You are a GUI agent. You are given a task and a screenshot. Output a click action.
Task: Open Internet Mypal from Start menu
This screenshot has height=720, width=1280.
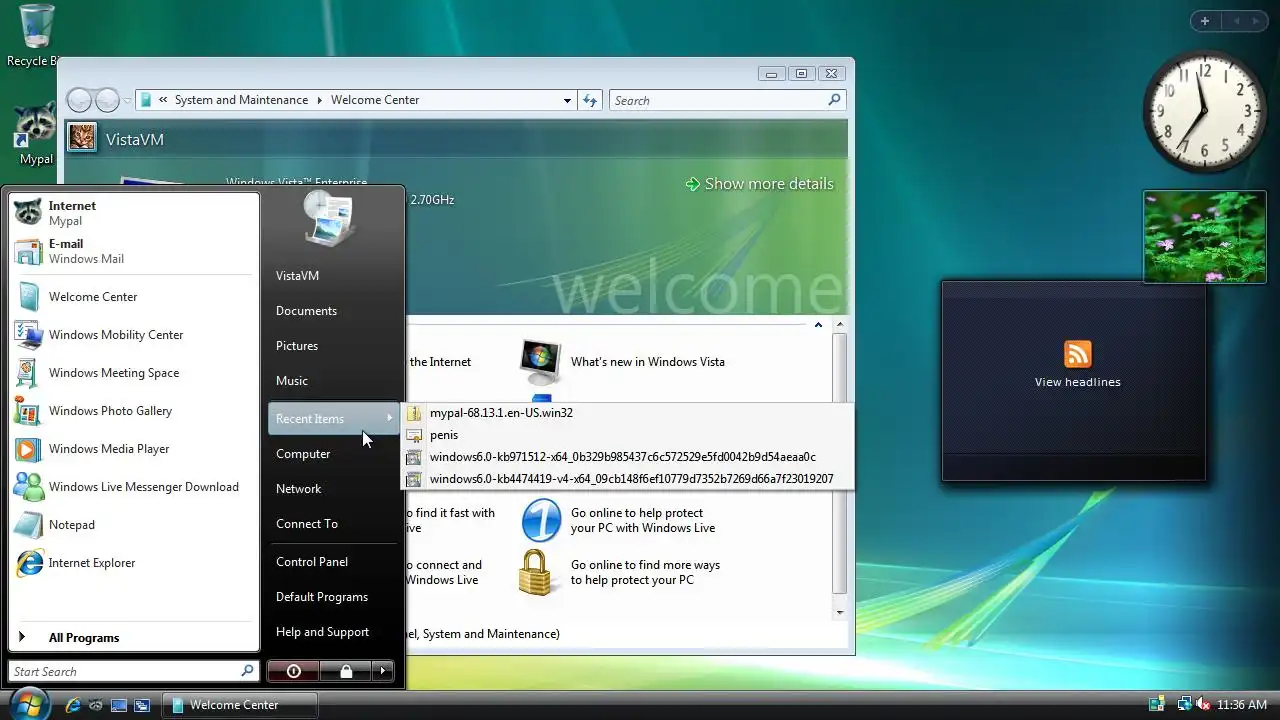(x=134, y=212)
